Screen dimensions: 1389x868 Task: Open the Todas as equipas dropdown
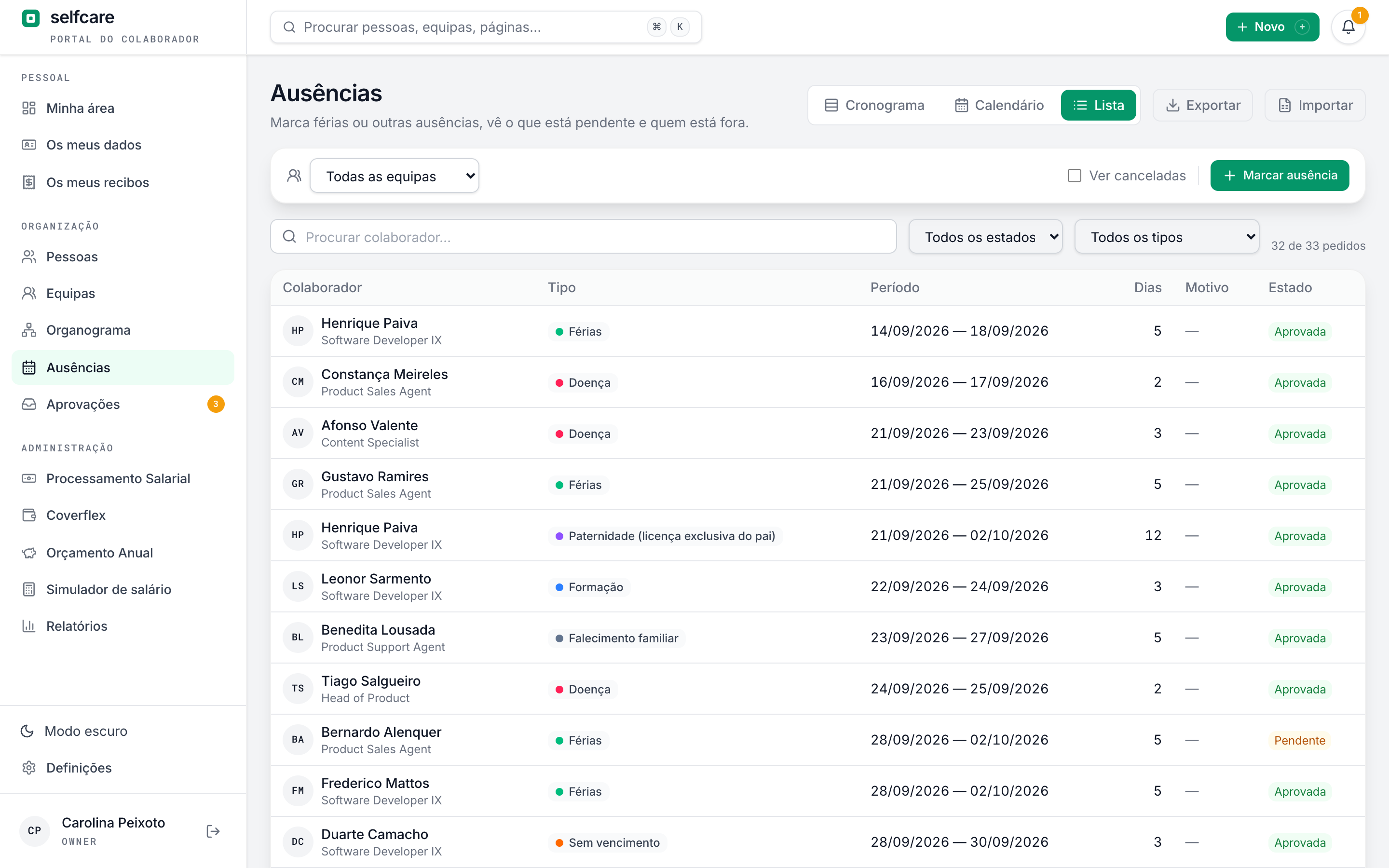(x=395, y=176)
